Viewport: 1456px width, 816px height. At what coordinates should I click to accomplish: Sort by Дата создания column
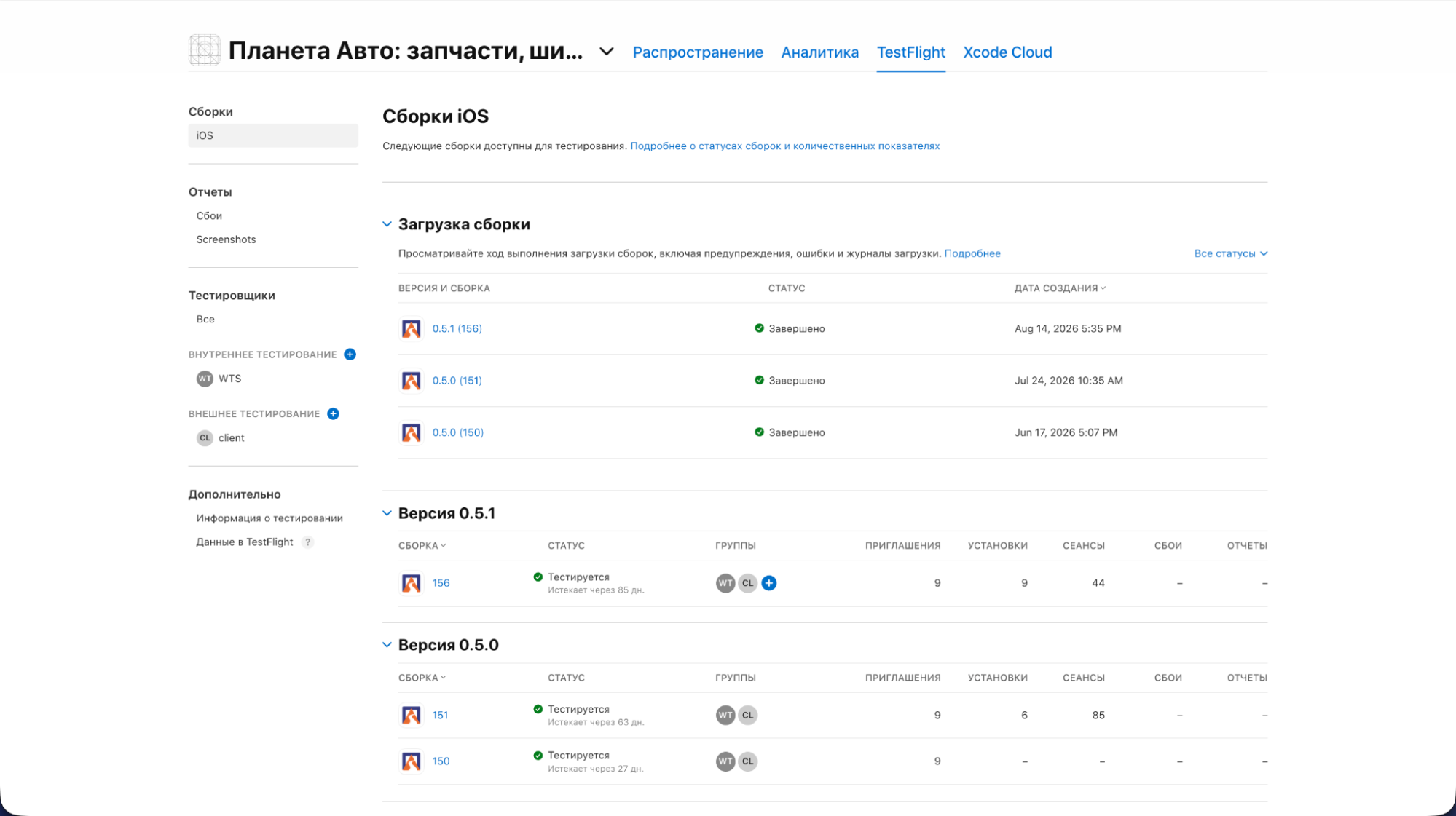click(1060, 288)
